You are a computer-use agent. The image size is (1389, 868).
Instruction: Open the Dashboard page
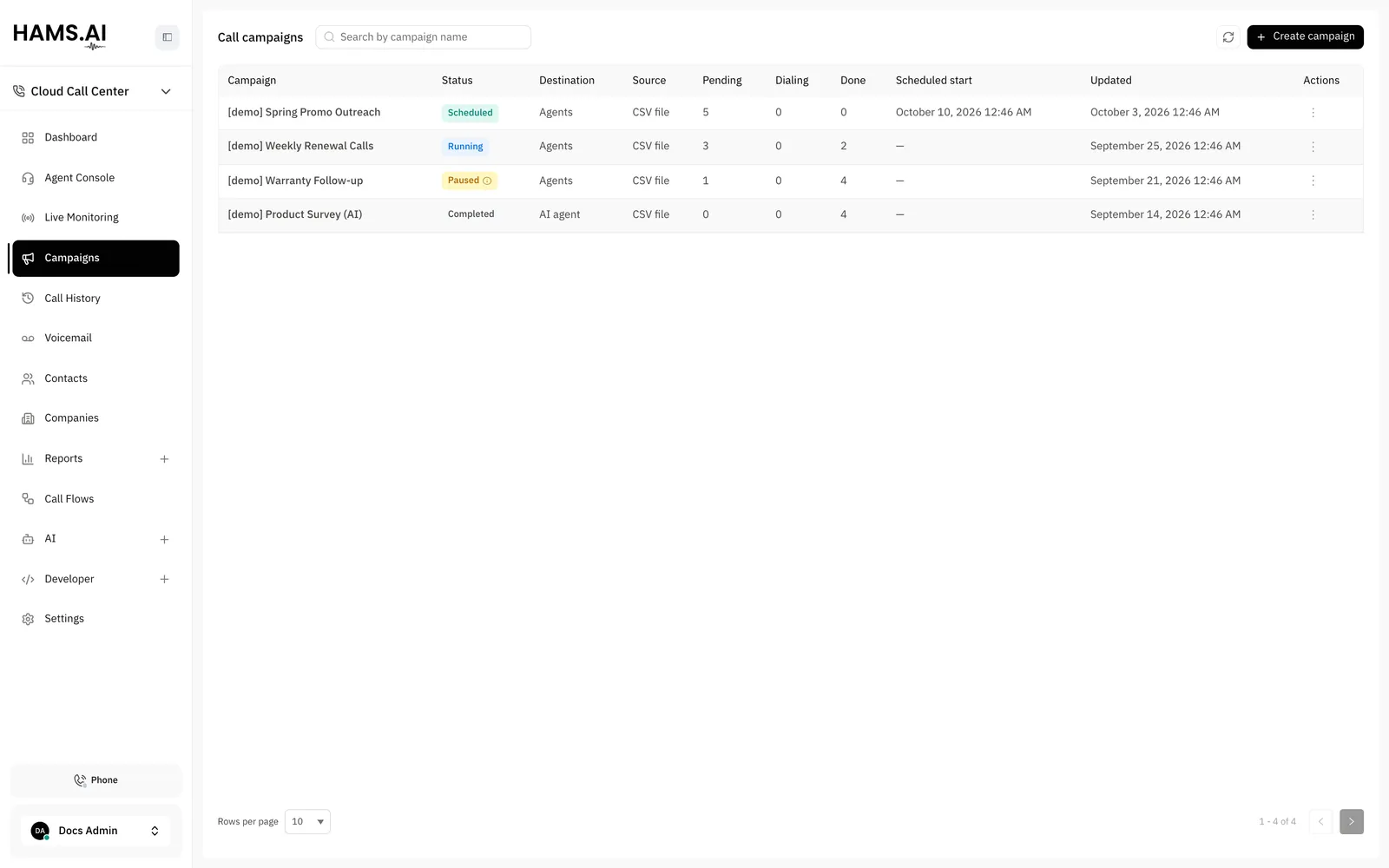(95, 137)
